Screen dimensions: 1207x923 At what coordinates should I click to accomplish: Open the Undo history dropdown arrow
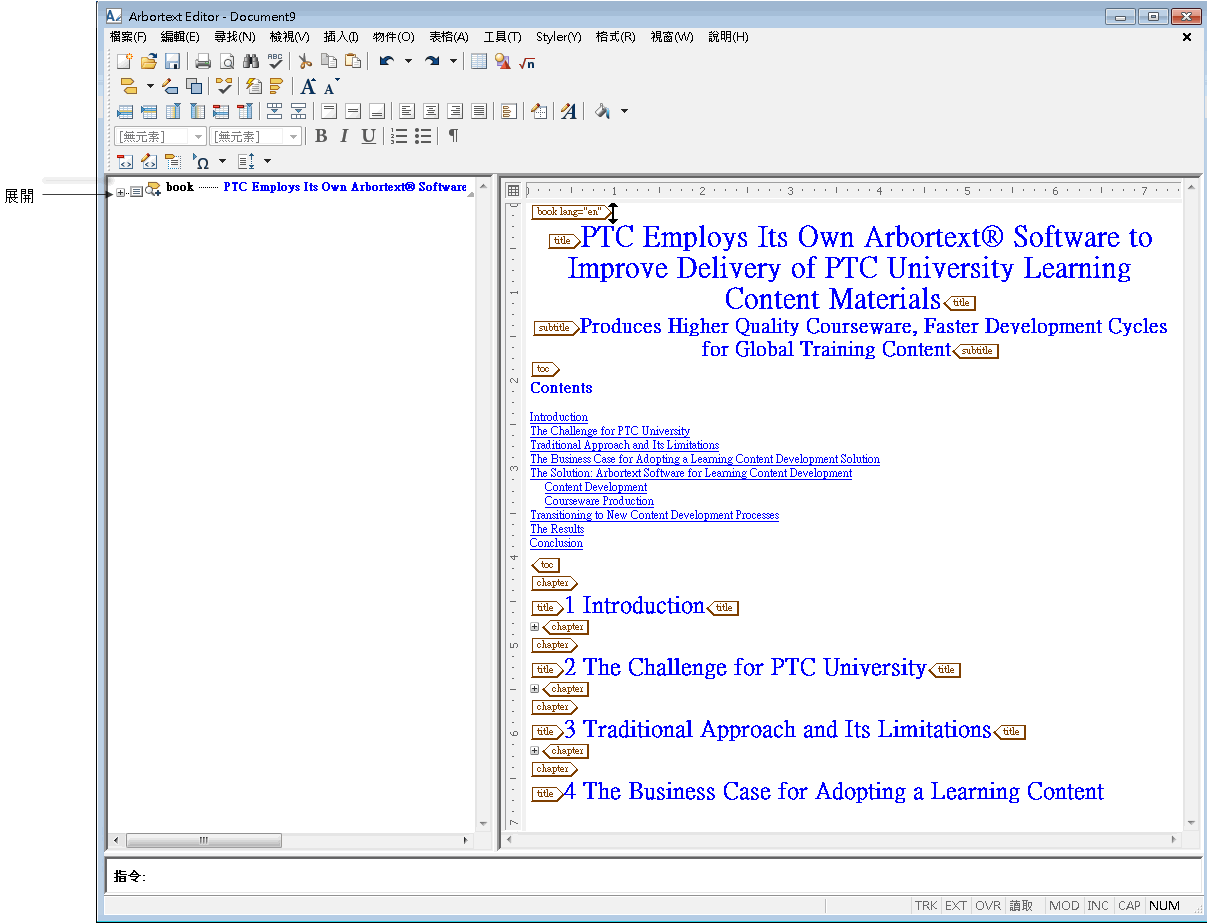click(x=406, y=61)
